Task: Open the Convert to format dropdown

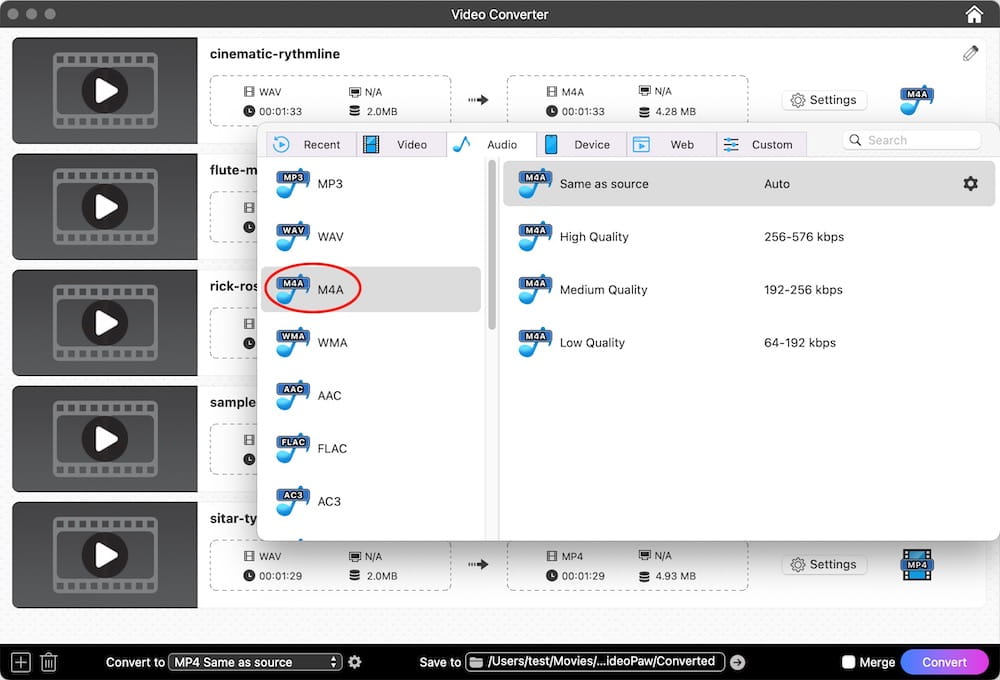Action: coord(255,662)
